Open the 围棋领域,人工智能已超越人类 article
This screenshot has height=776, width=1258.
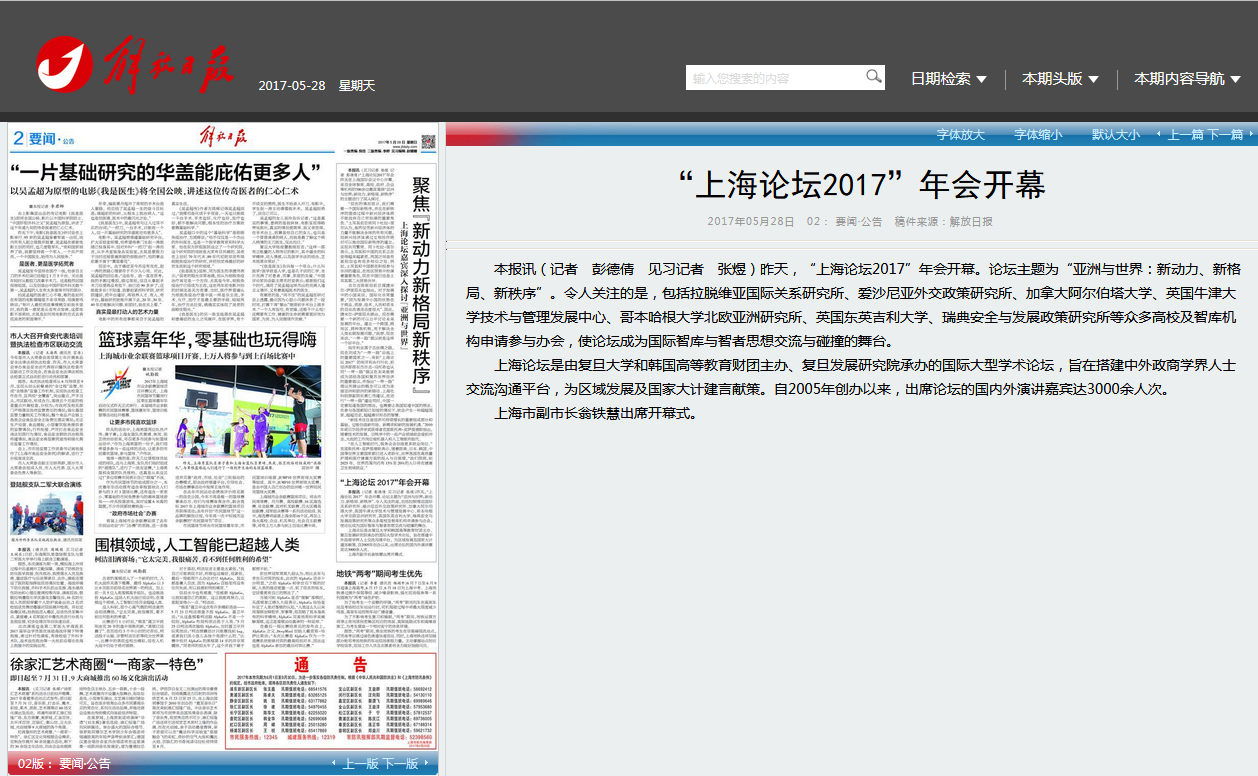pos(197,545)
